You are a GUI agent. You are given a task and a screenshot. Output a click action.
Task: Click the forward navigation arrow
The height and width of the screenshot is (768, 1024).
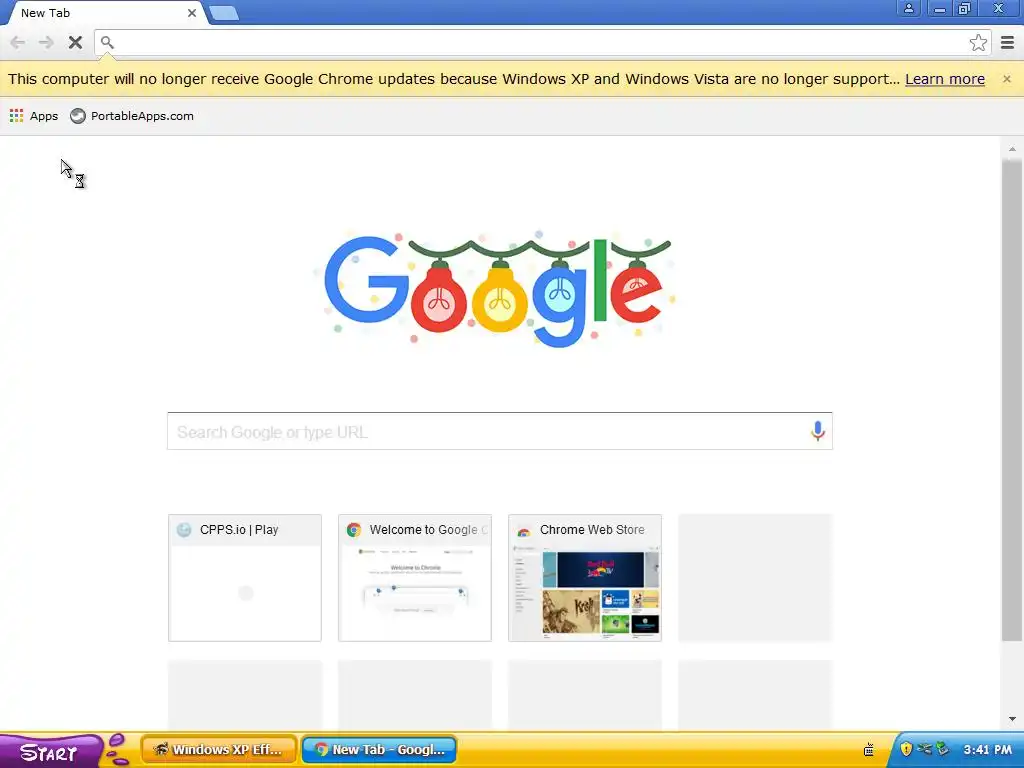click(46, 42)
